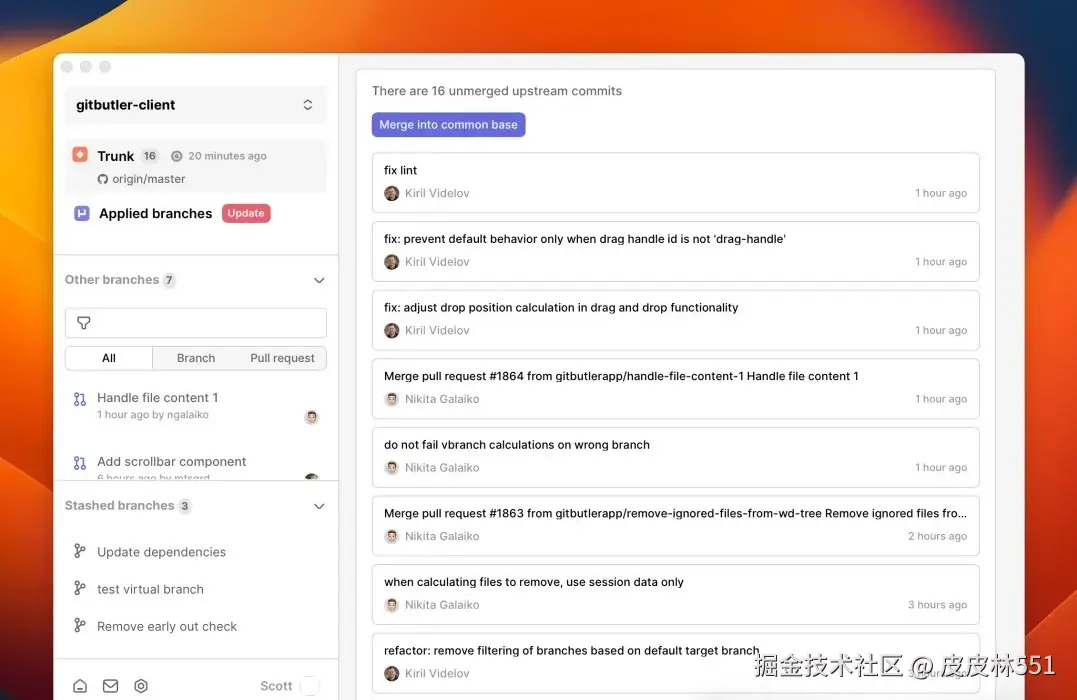Screen dimensions: 1077x700
Task: Click the avatar on the session data only commit
Action: (x=392, y=605)
